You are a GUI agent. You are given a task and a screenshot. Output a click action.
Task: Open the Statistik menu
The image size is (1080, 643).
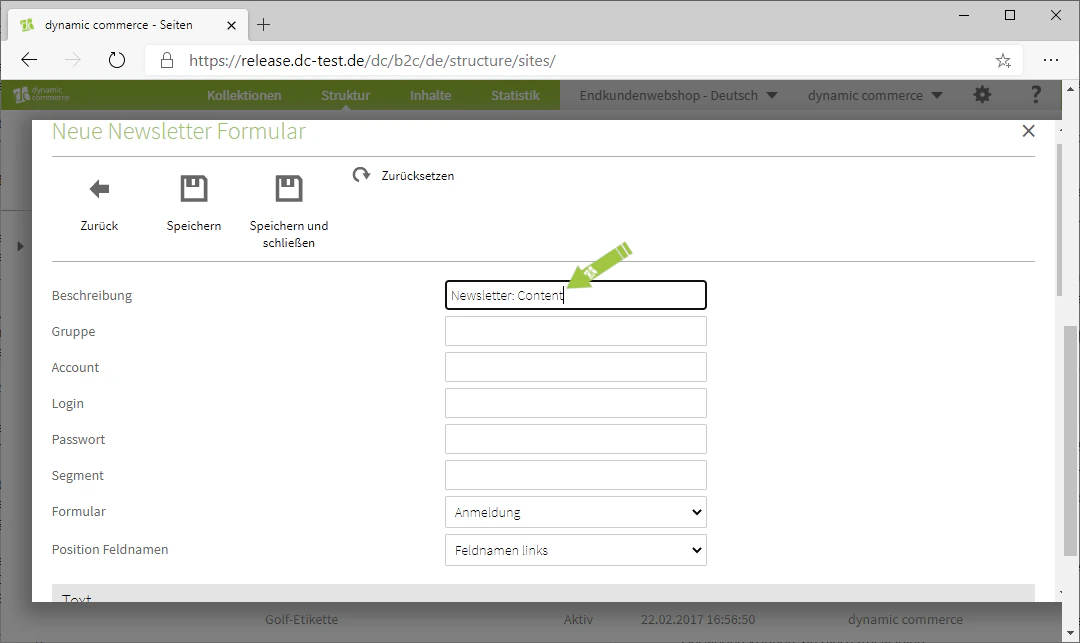click(x=515, y=96)
